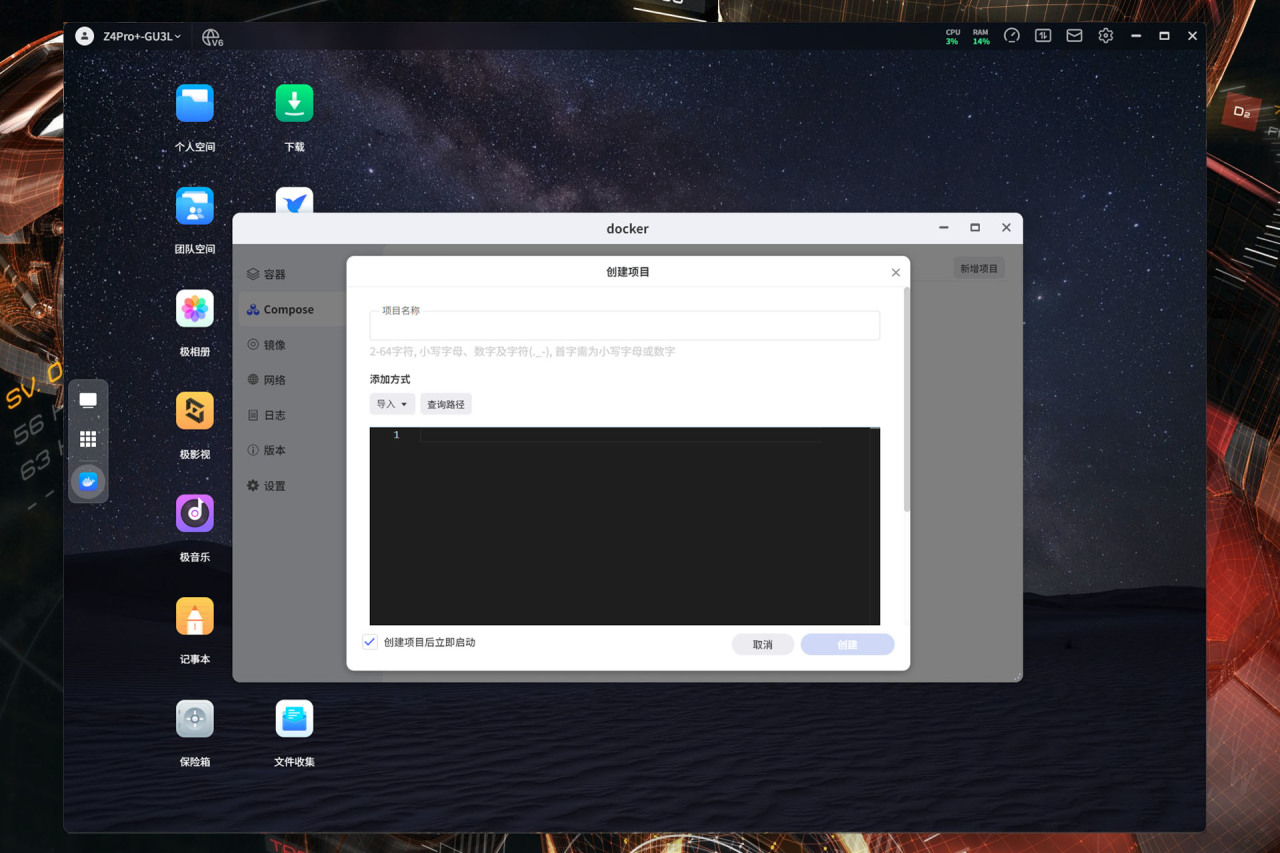Click into the compose code editor
The width and height of the screenshot is (1280, 853).
click(625, 526)
